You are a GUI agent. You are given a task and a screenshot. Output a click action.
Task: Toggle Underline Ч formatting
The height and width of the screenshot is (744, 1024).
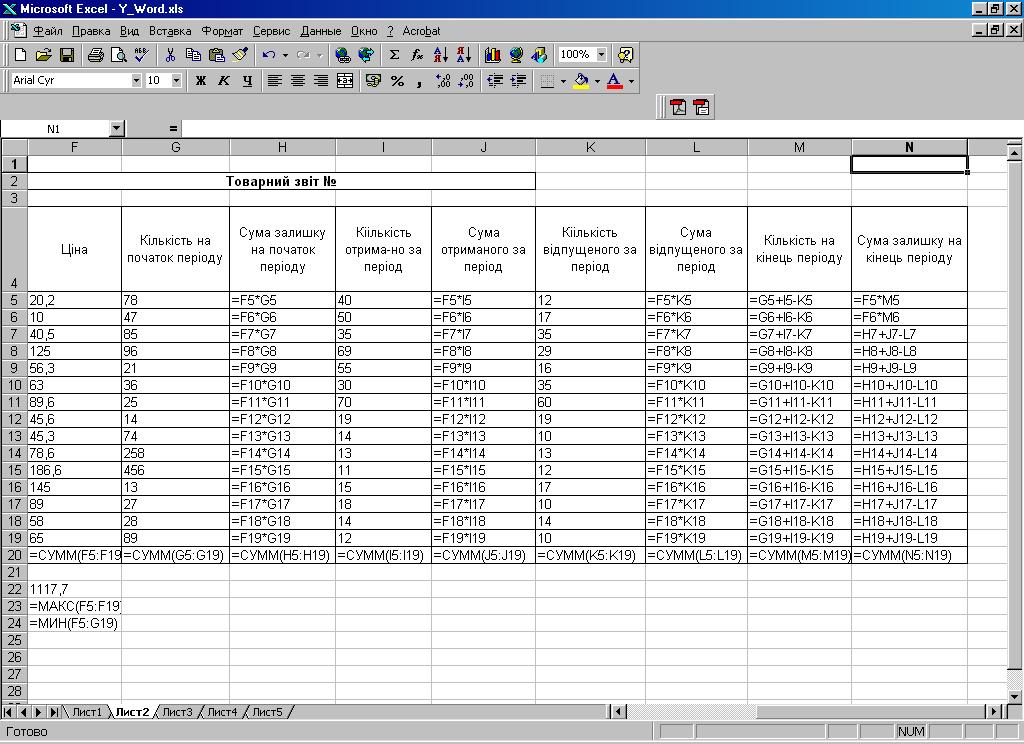tap(247, 80)
